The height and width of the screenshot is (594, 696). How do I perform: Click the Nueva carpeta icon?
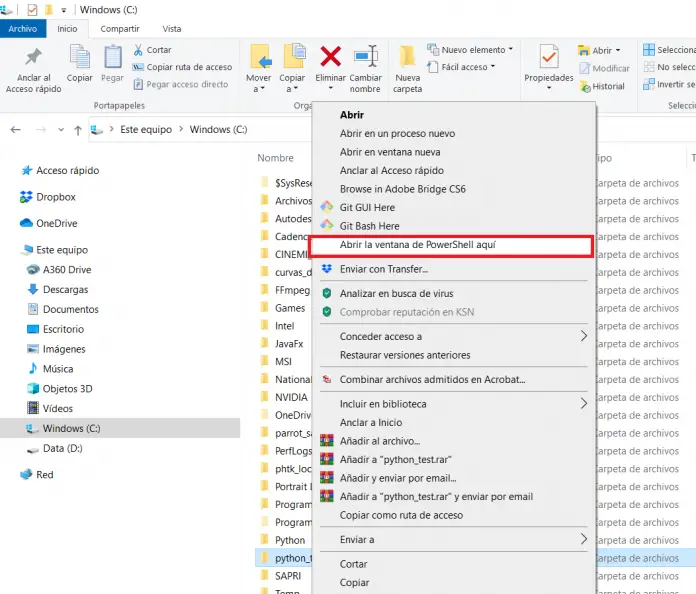tap(407, 57)
